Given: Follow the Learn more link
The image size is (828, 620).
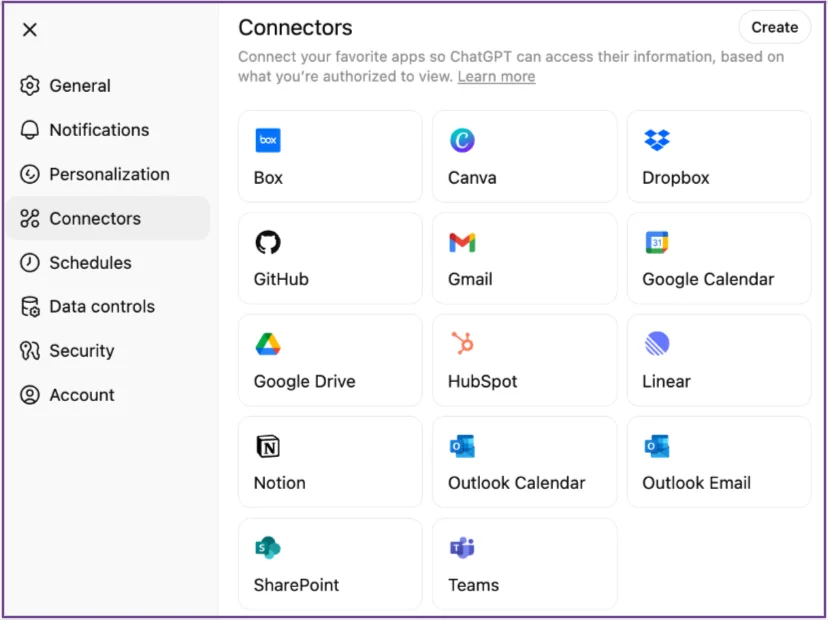Looking at the screenshot, I should (x=496, y=77).
